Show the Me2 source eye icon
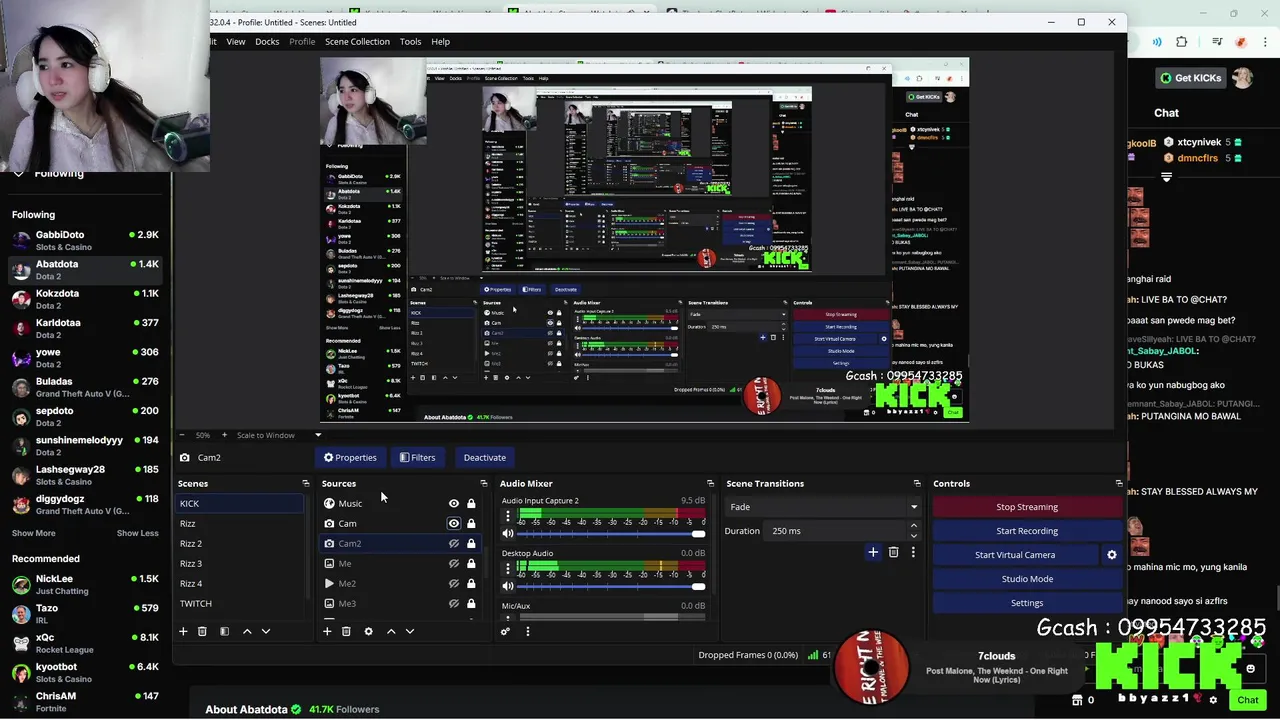1280x720 pixels. pyautogui.click(x=454, y=583)
